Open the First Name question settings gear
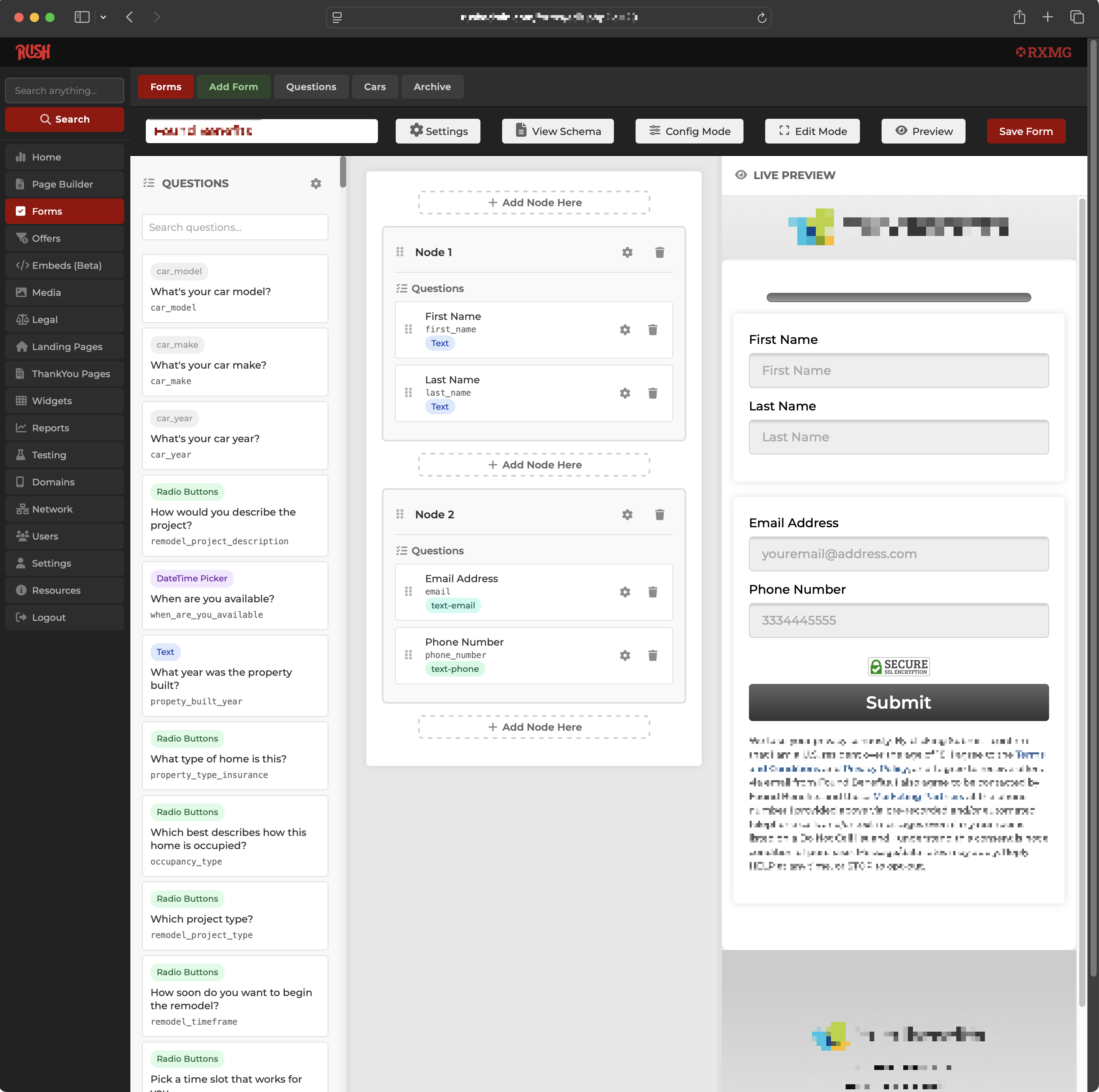 tap(625, 330)
